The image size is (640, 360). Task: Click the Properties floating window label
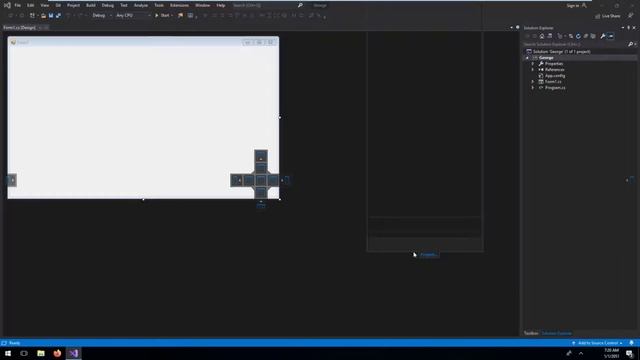click(x=429, y=255)
